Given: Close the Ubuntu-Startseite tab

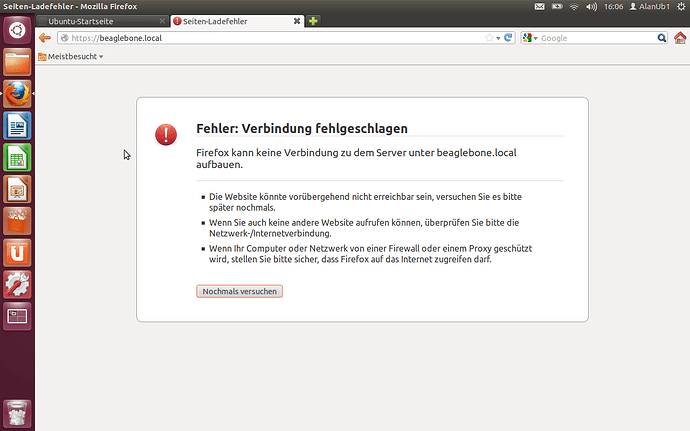Looking at the screenshot, I should [x=162, y=21].
